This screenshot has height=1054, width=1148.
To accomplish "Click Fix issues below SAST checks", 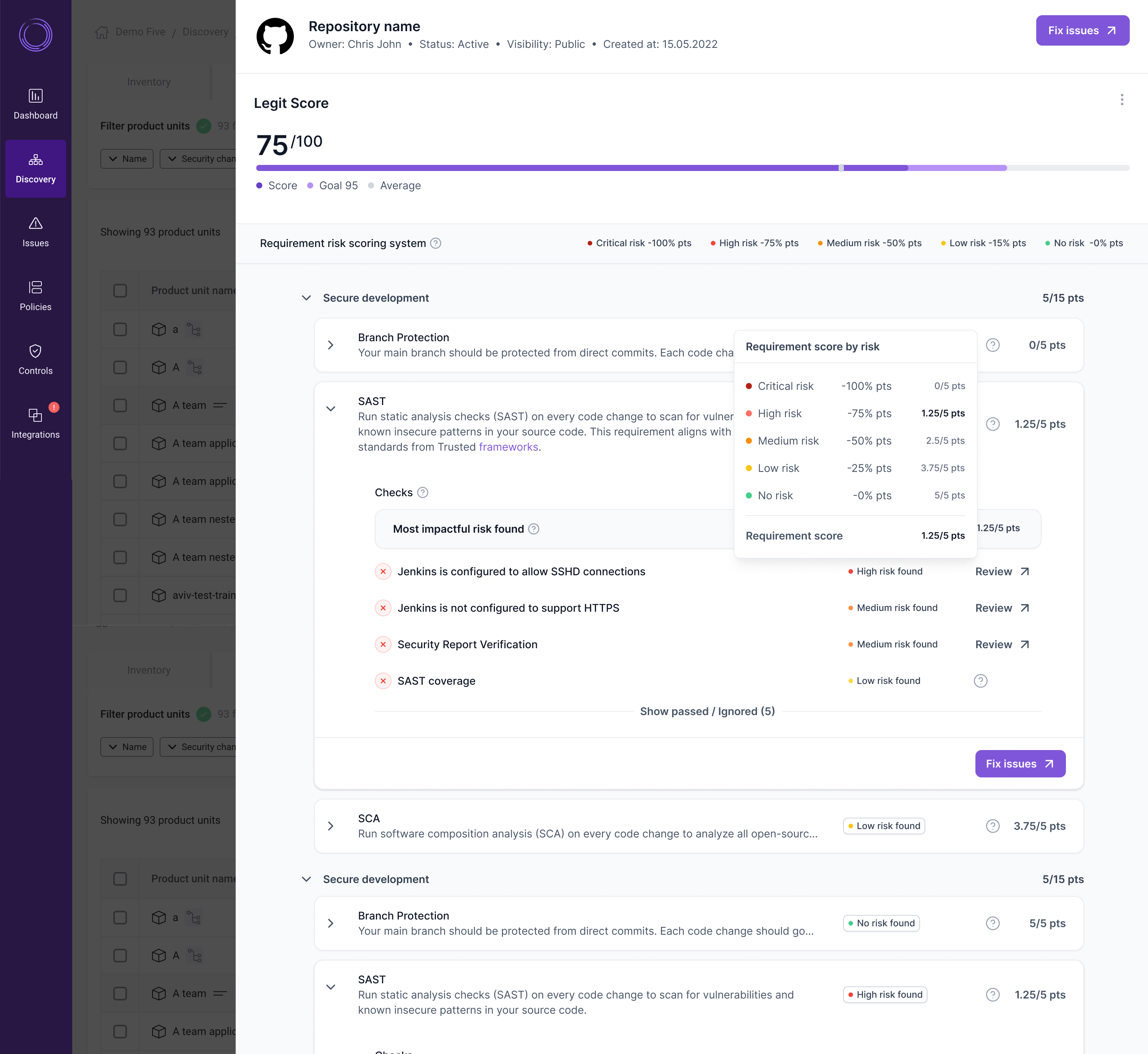I will point(1020,763).
